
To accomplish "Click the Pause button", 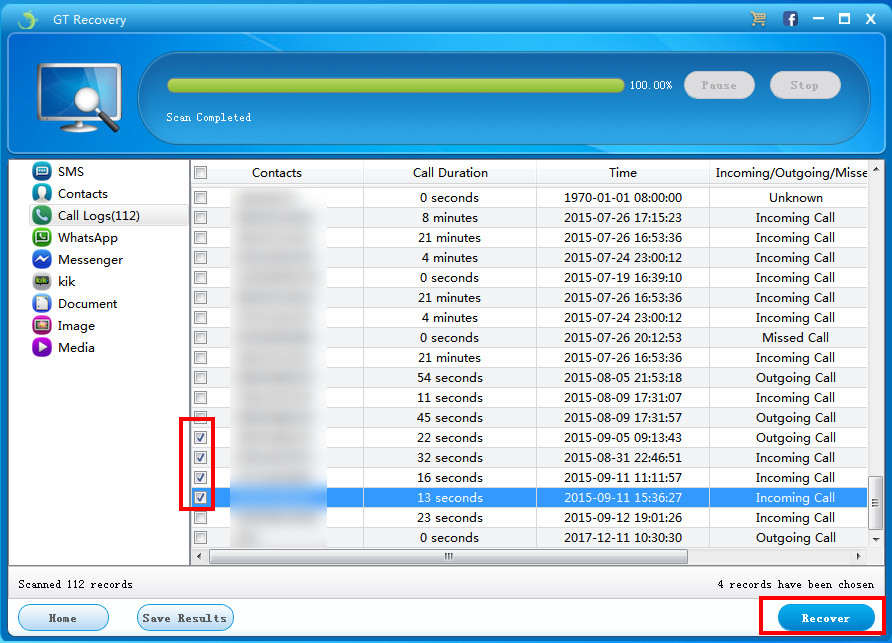I will pyautogui.click(x=719, y=85).
